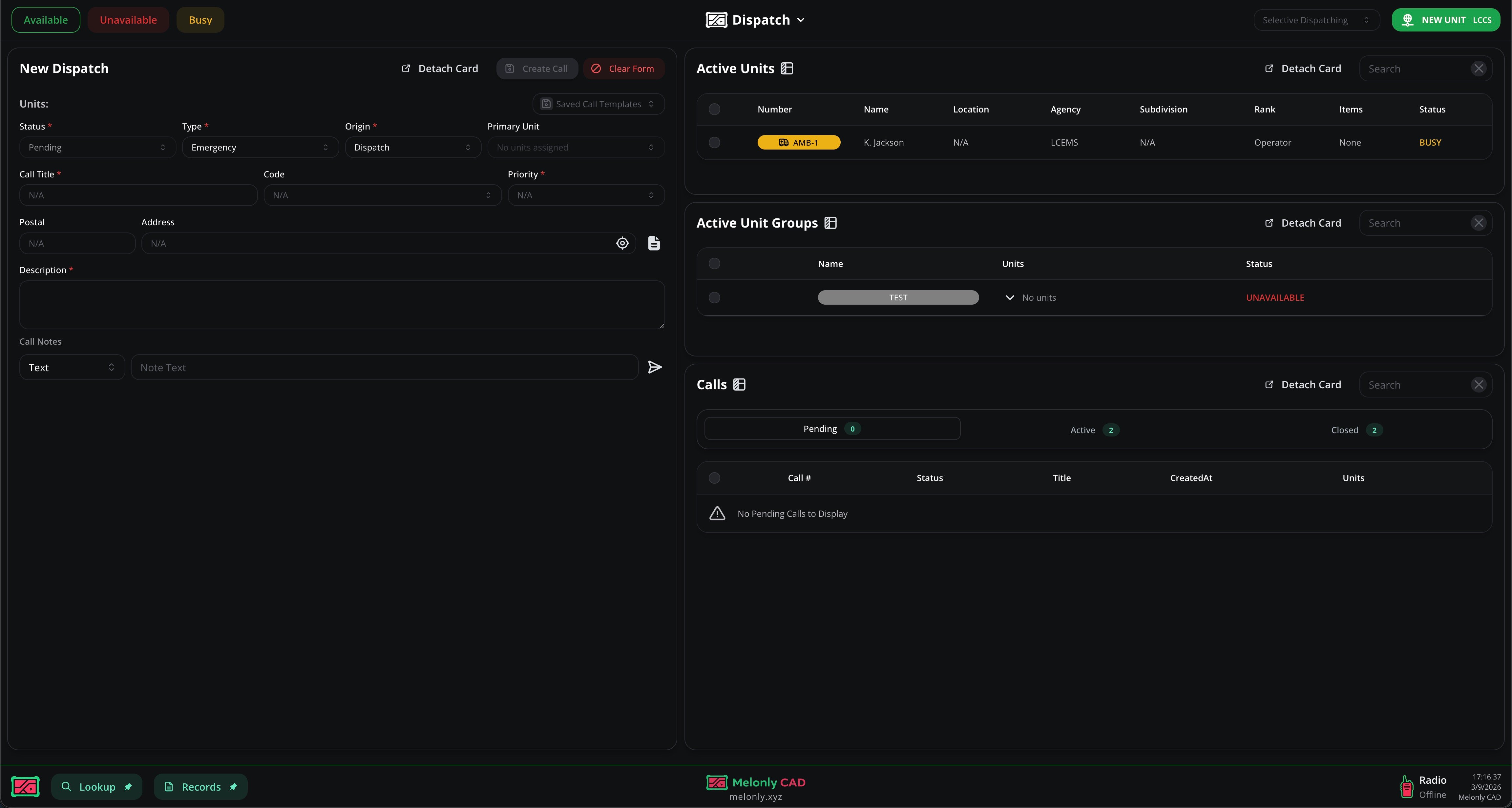Open the Active Unit Groups table layout icon
1512x808 pixels.
[x=830, y=223]
